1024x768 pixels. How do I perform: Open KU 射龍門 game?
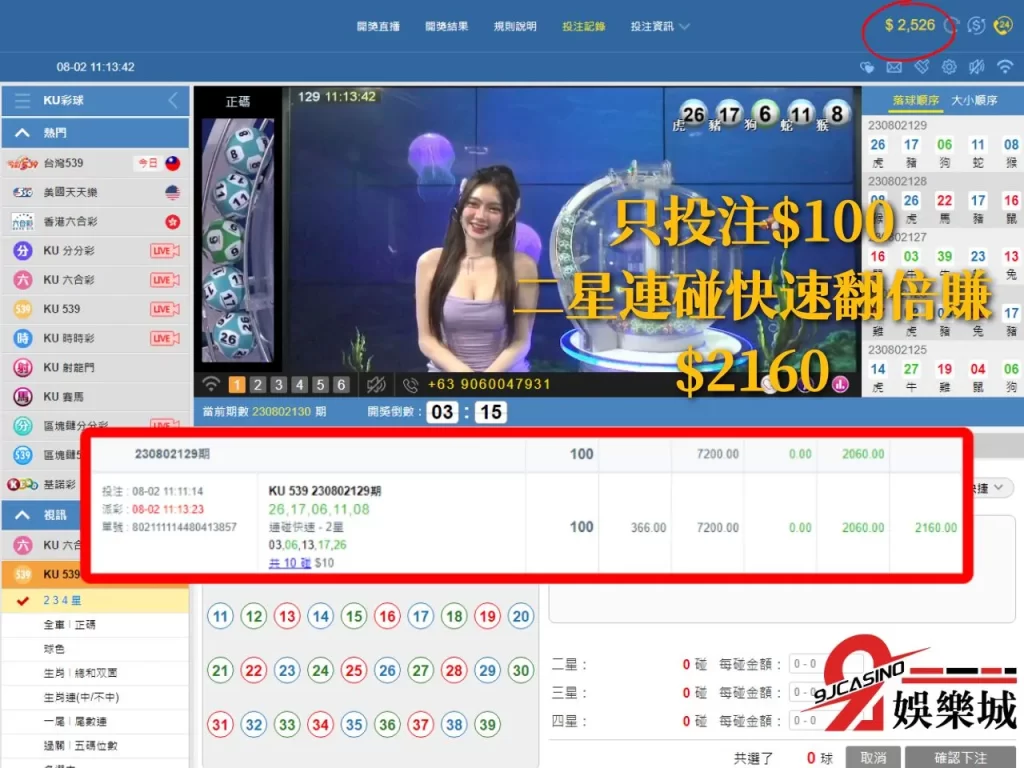click(95, 367)
